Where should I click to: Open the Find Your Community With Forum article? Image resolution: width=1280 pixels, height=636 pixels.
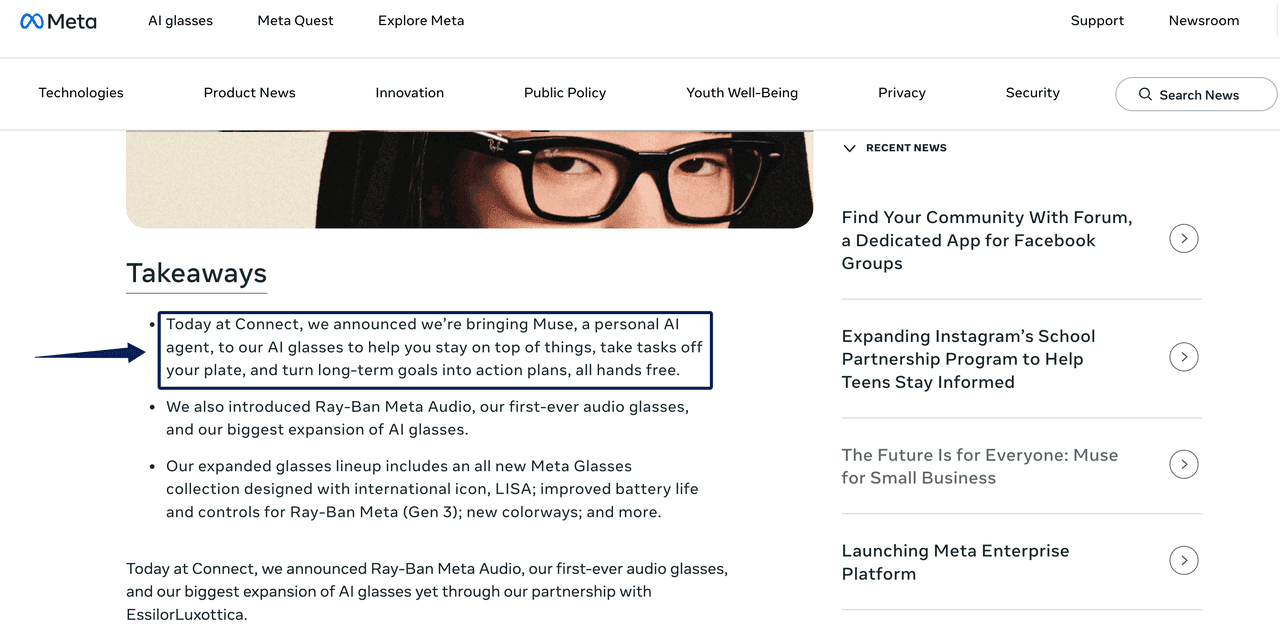987,240
